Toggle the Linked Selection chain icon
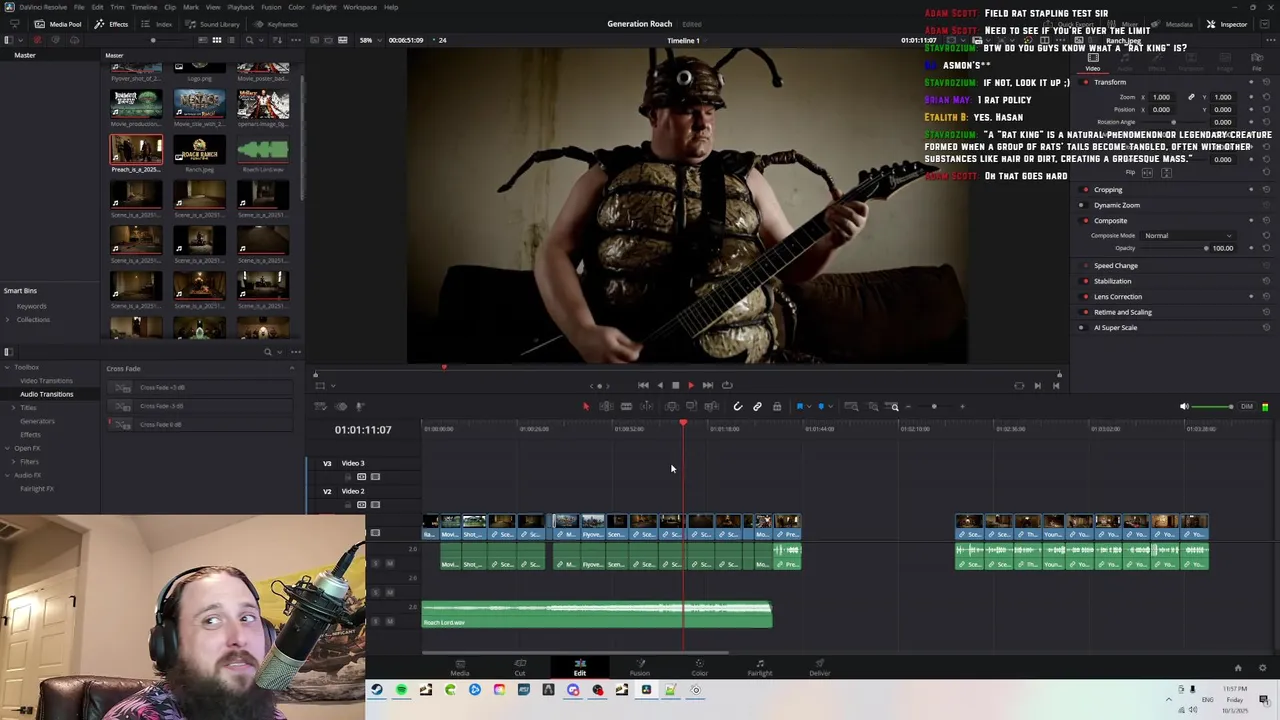1280x720 pixels. (757, 406)
